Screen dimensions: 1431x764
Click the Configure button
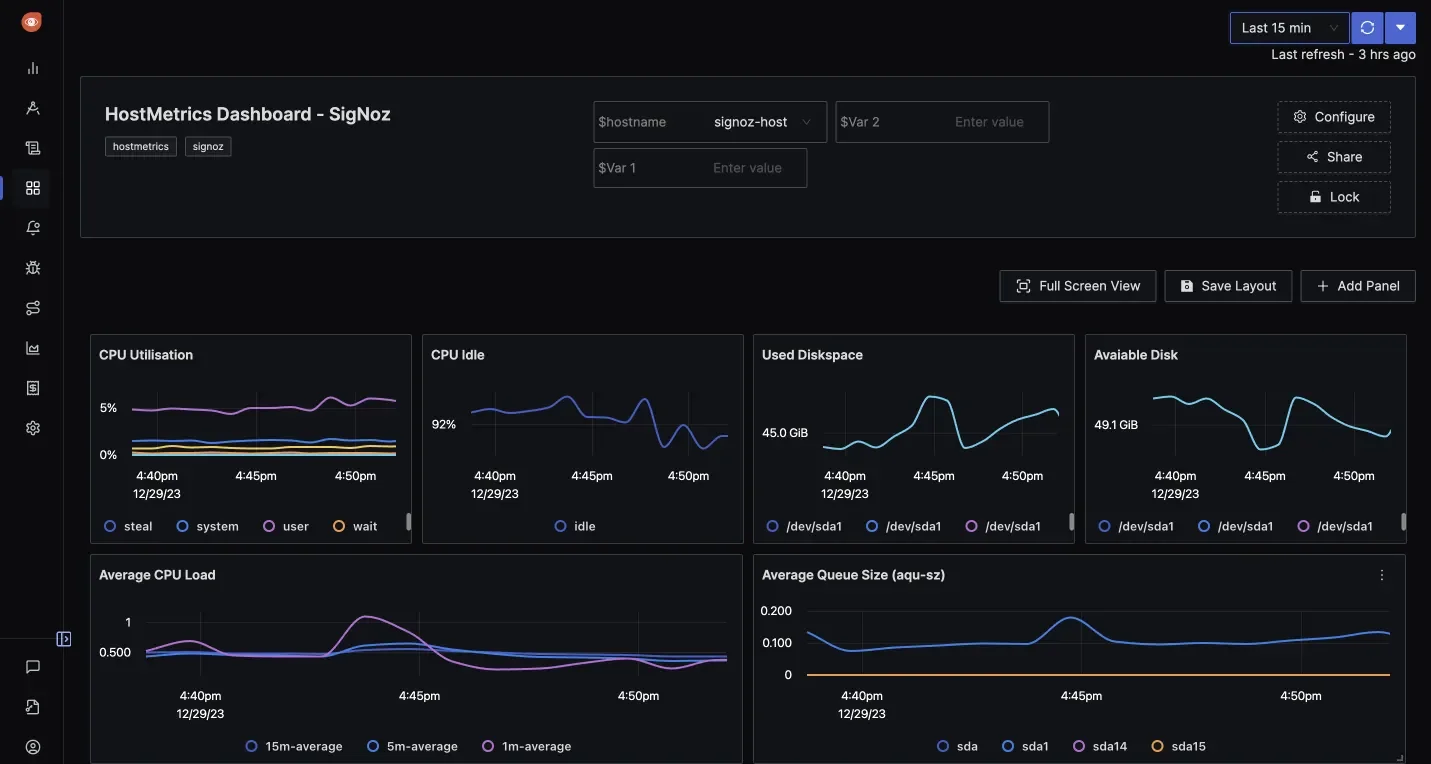click(x=1333, y=117)
